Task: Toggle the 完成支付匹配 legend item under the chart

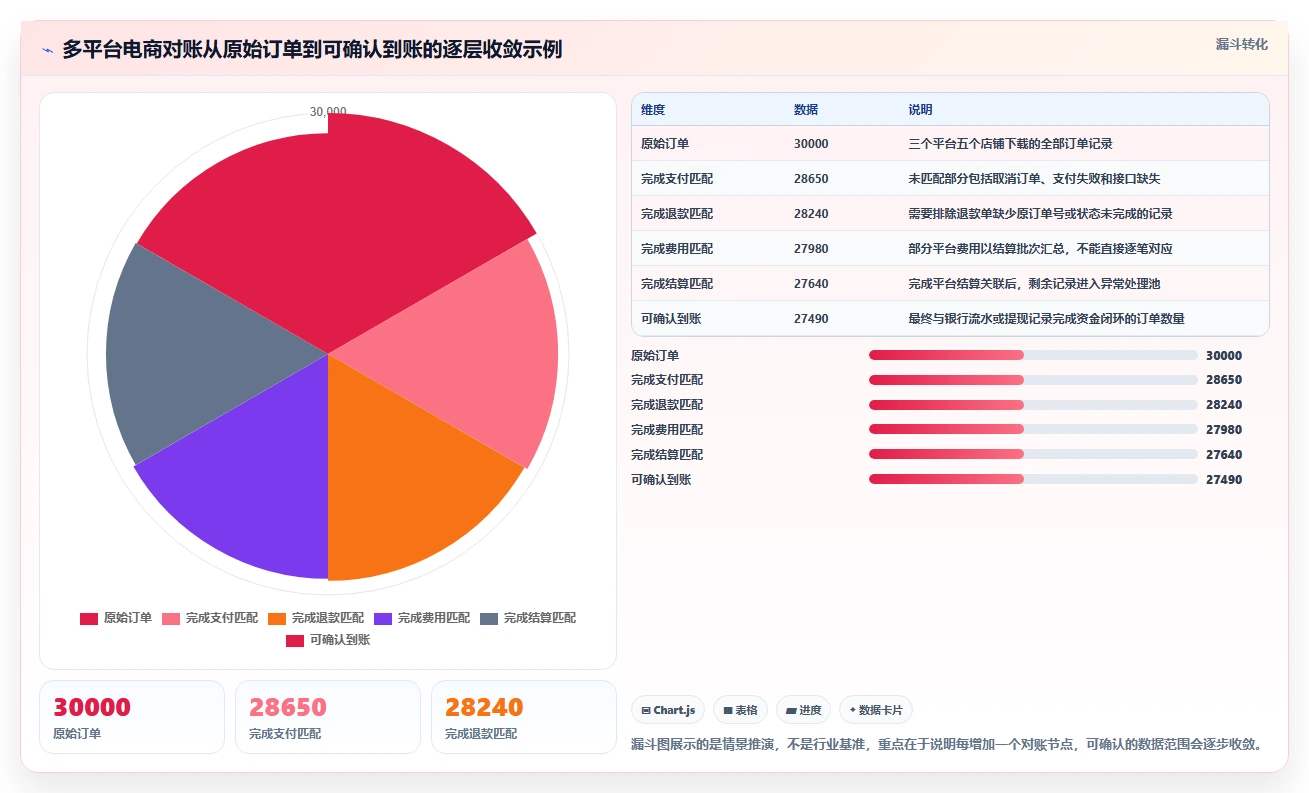Action: pyautogui.click(x=210, y=618)
